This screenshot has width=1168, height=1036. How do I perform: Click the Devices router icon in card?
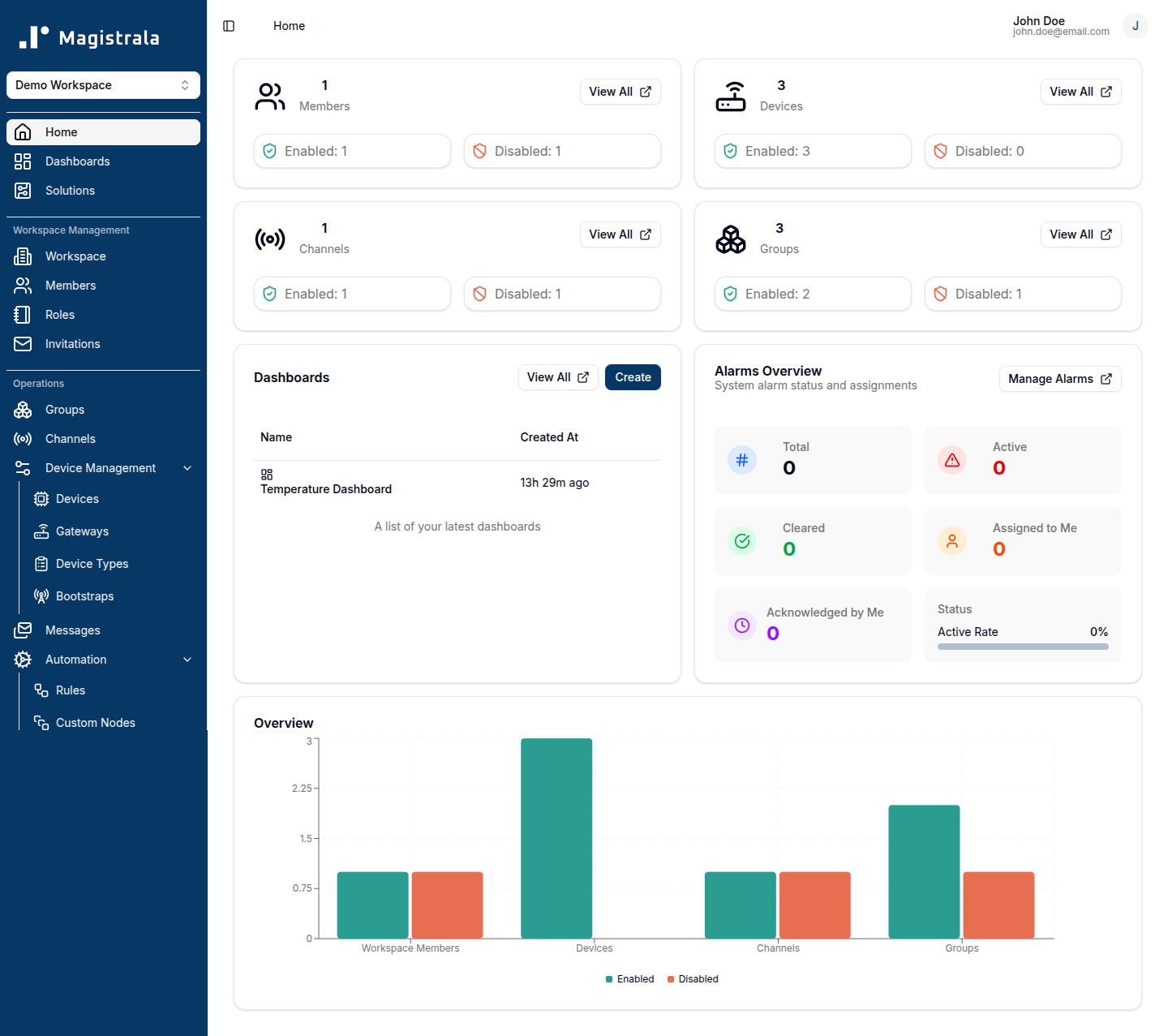click(731, 97)
